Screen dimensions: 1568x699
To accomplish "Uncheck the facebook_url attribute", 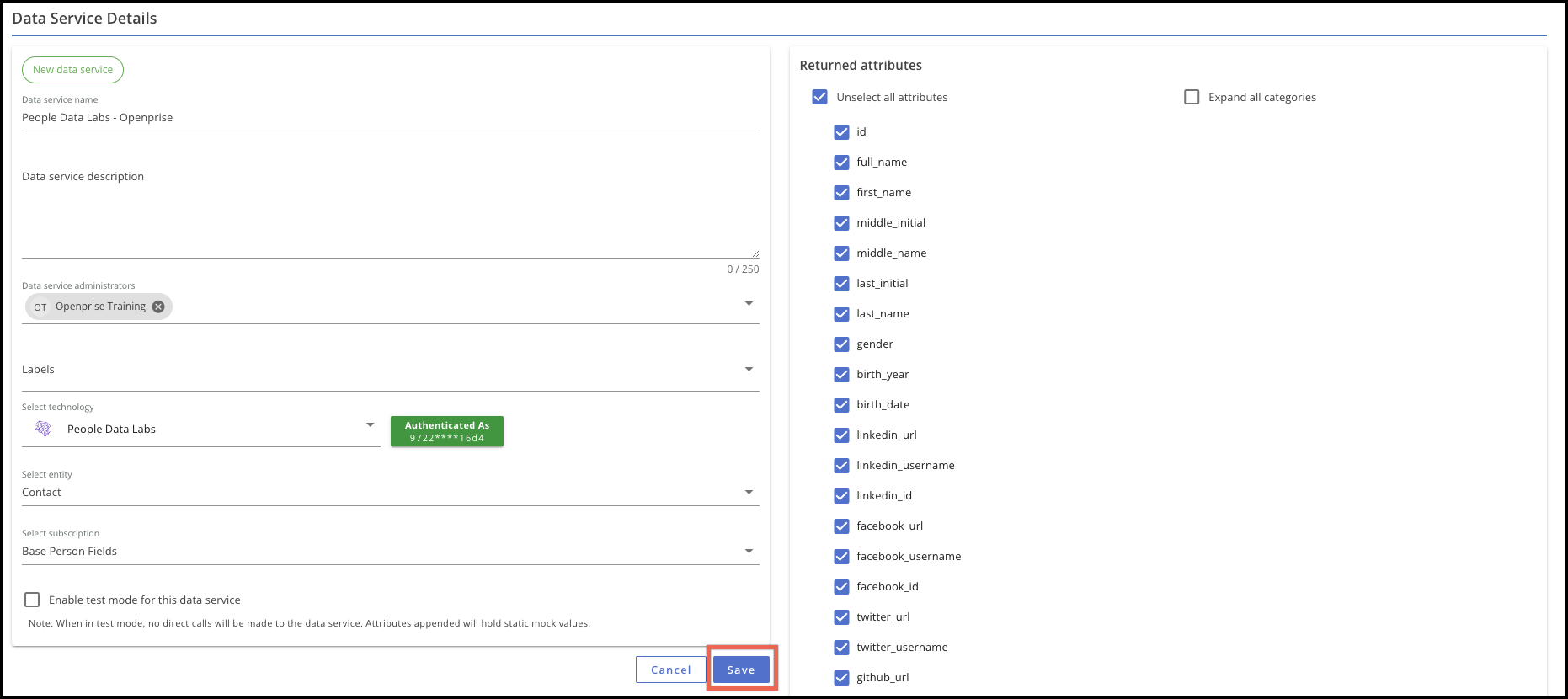I will tap(841, 526).
